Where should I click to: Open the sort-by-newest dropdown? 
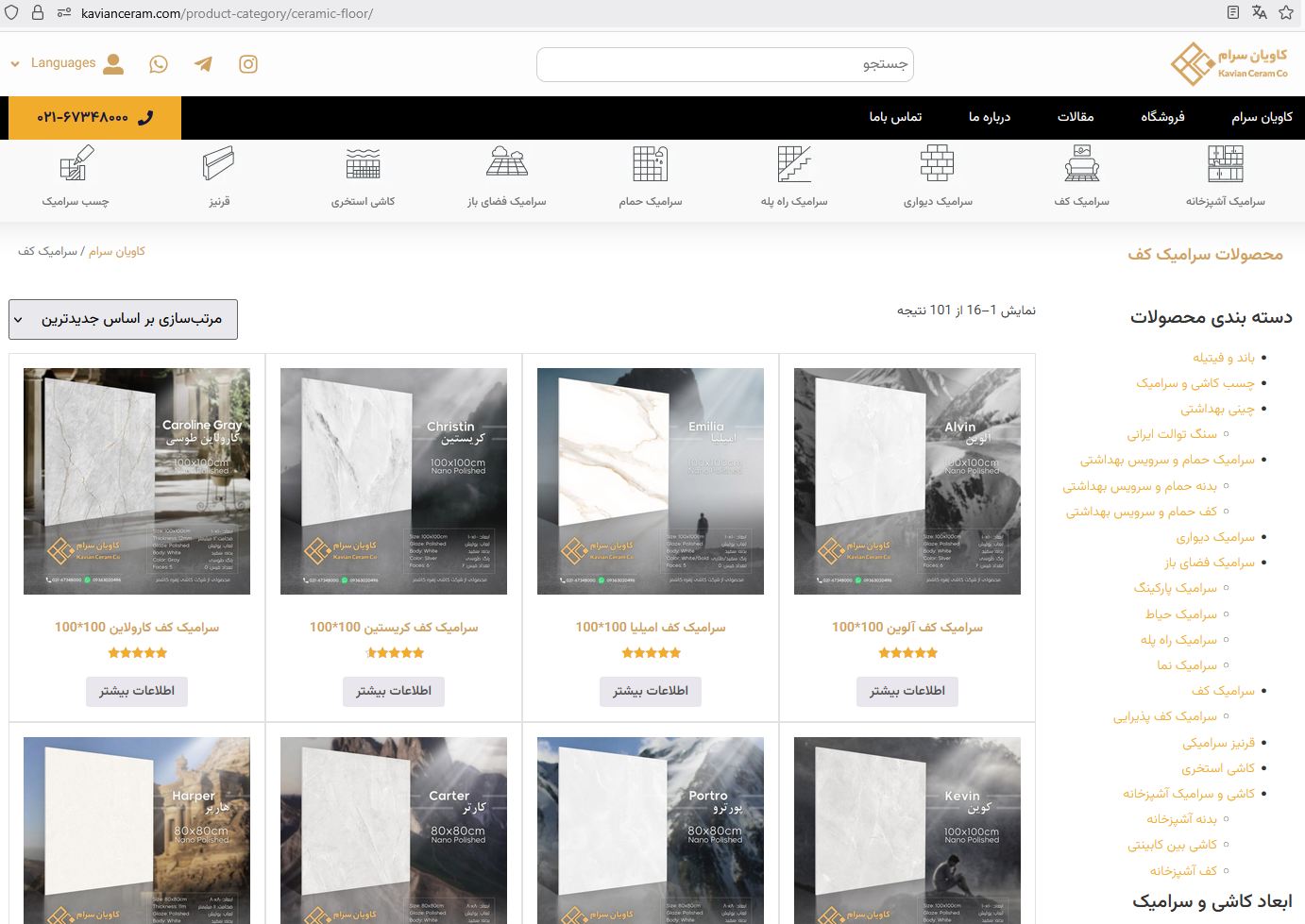(x=123, y=319)
